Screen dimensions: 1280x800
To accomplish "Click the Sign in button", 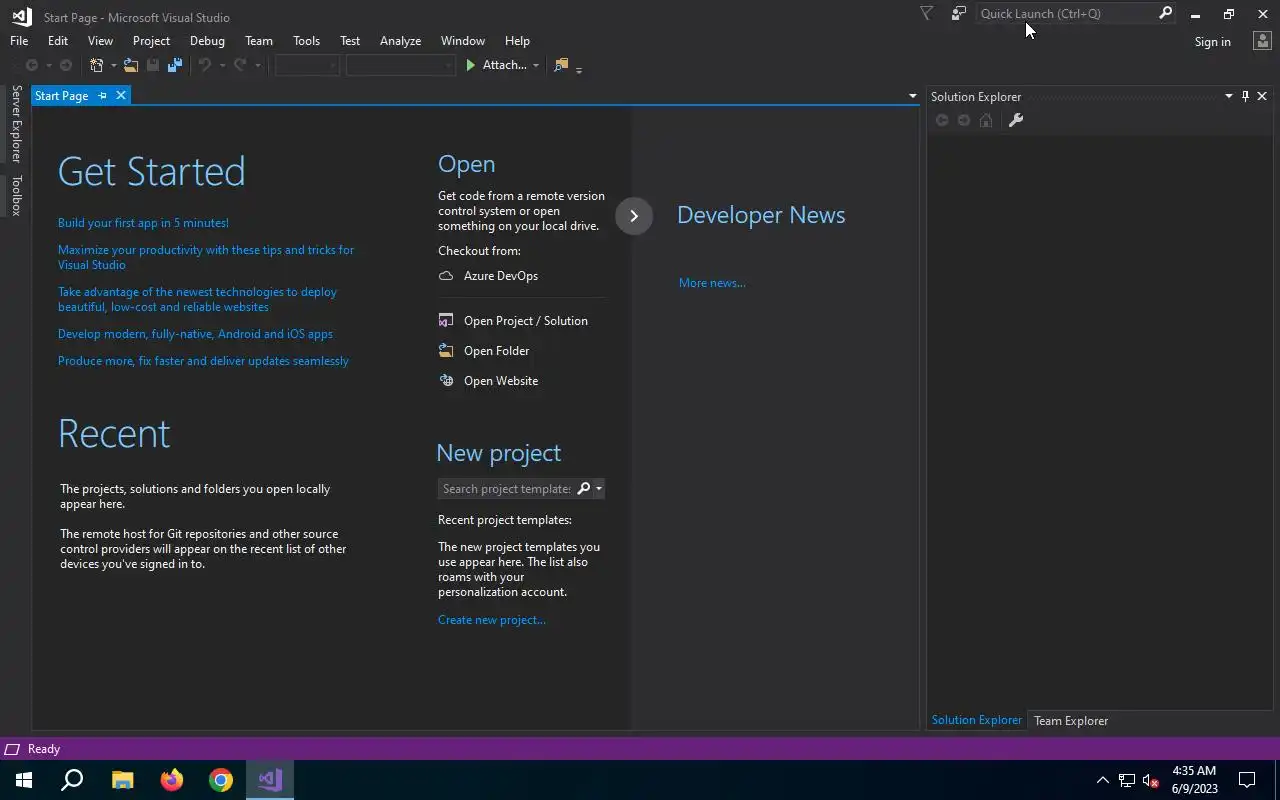I will [x=1212, y=42].
